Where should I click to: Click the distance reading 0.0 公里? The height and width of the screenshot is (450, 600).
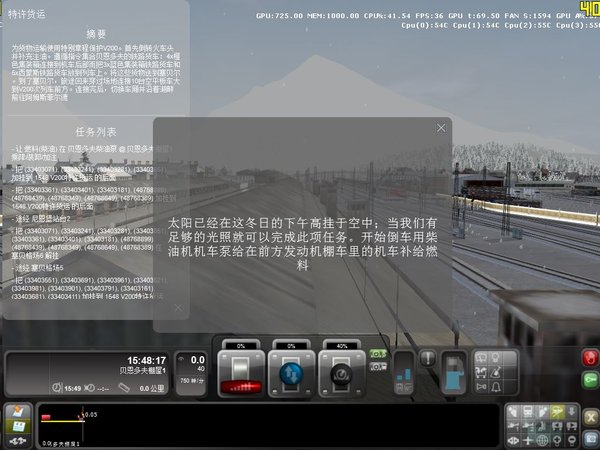tap(152, 388)
